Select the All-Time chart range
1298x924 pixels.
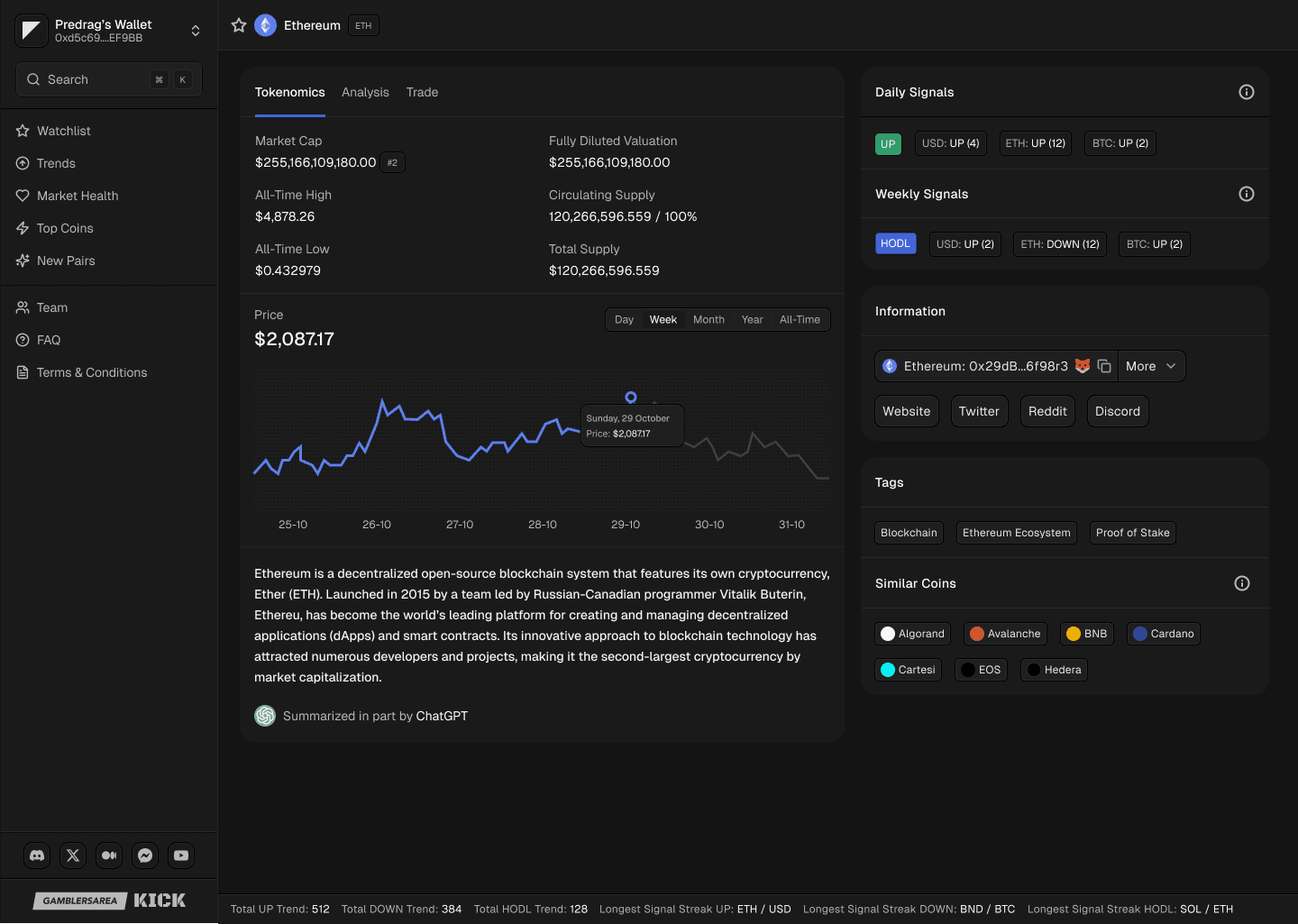[800, 320]
